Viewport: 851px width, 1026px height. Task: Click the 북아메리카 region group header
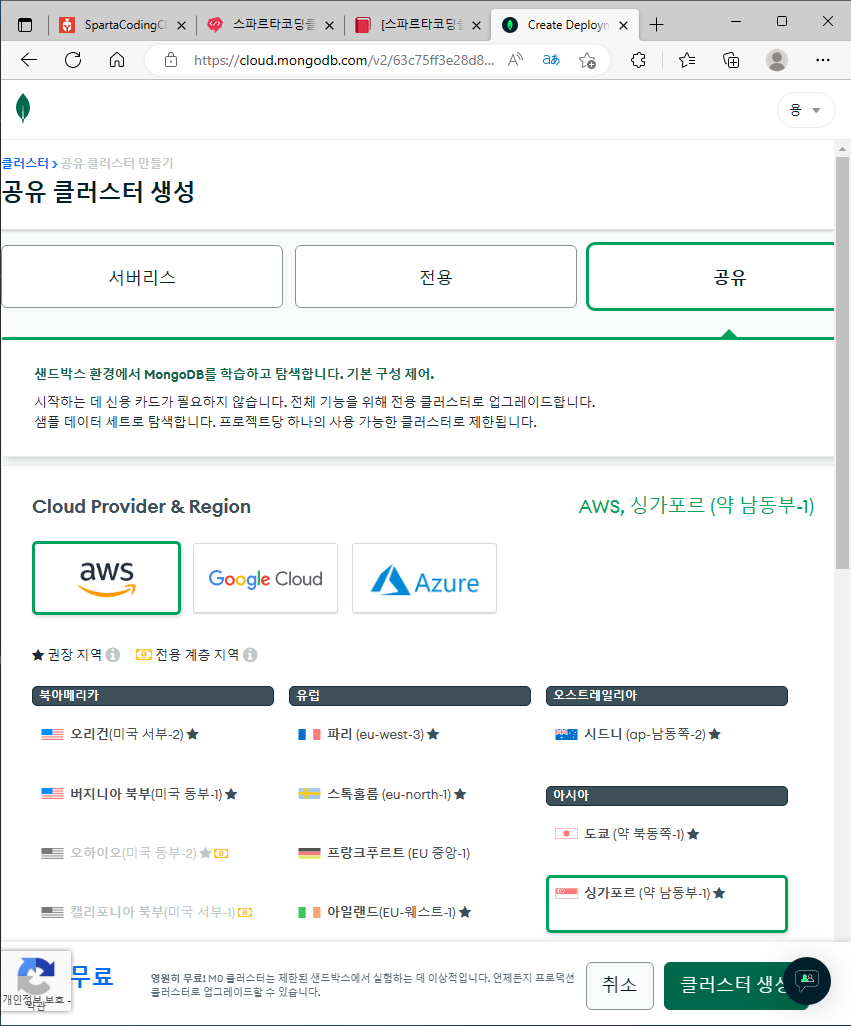[152, 696]
